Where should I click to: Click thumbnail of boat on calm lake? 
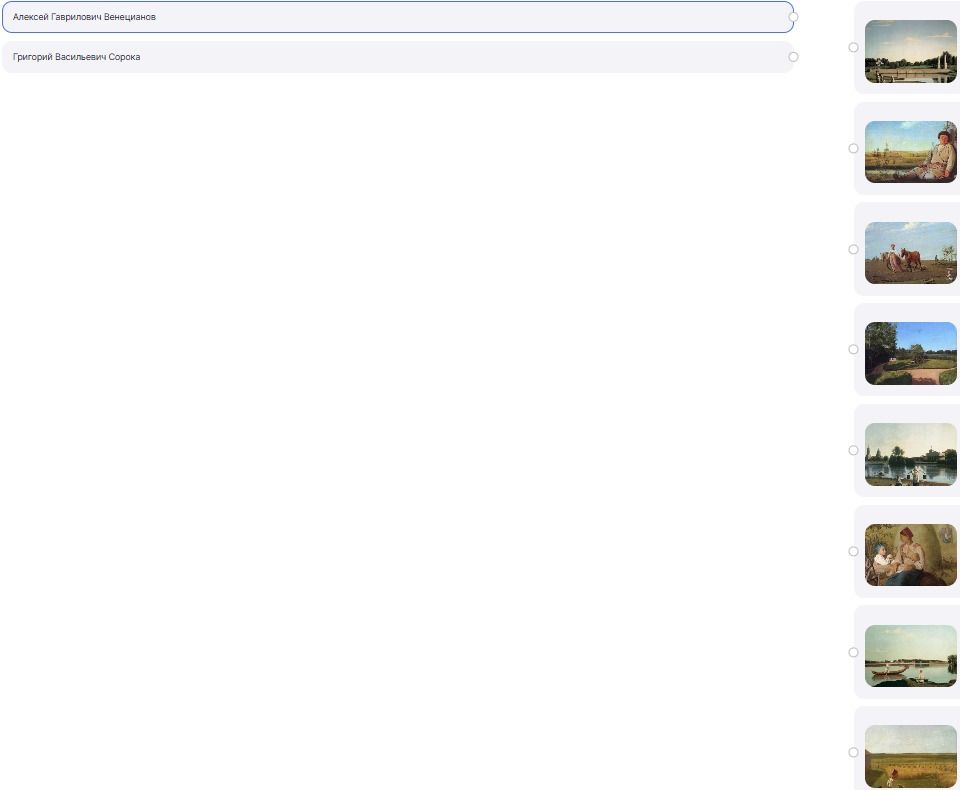pyautogui.click(x=910, y=656)
